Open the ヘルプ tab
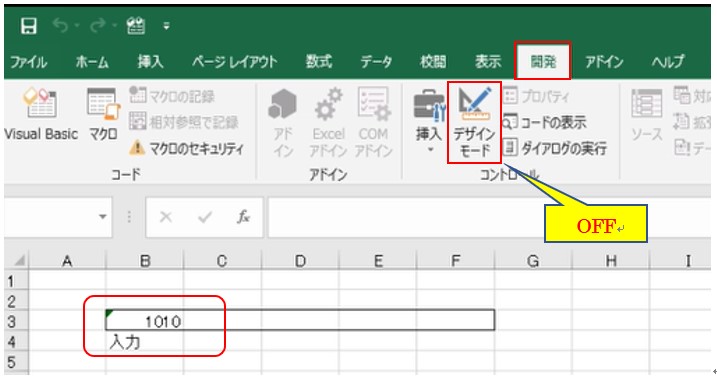 (x=668, y=62)
